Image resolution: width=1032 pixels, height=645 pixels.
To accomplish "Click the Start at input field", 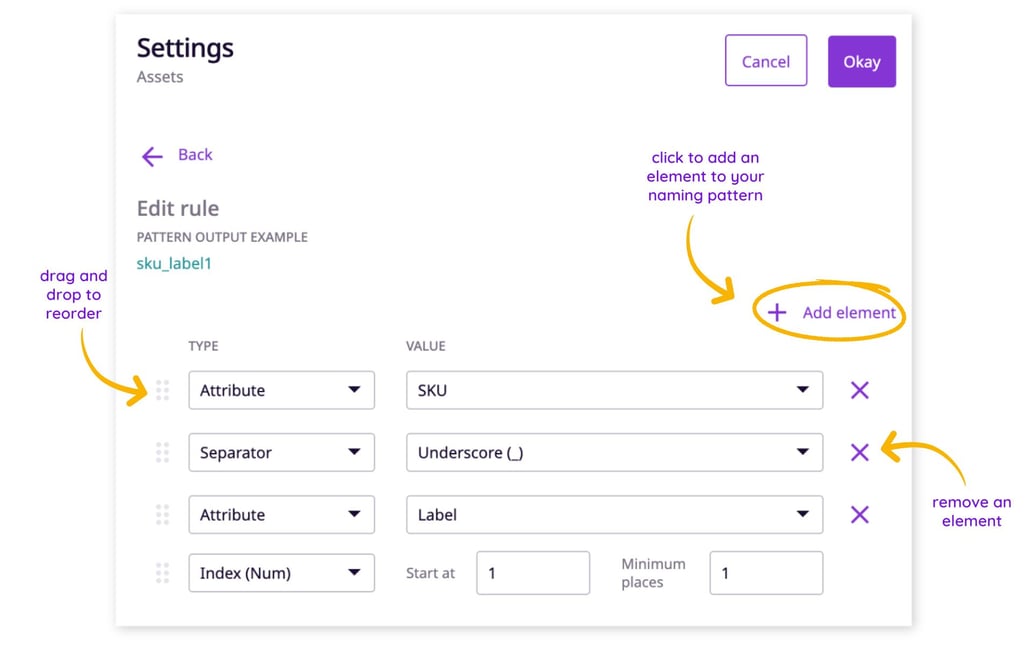I will tap(533, 572).
